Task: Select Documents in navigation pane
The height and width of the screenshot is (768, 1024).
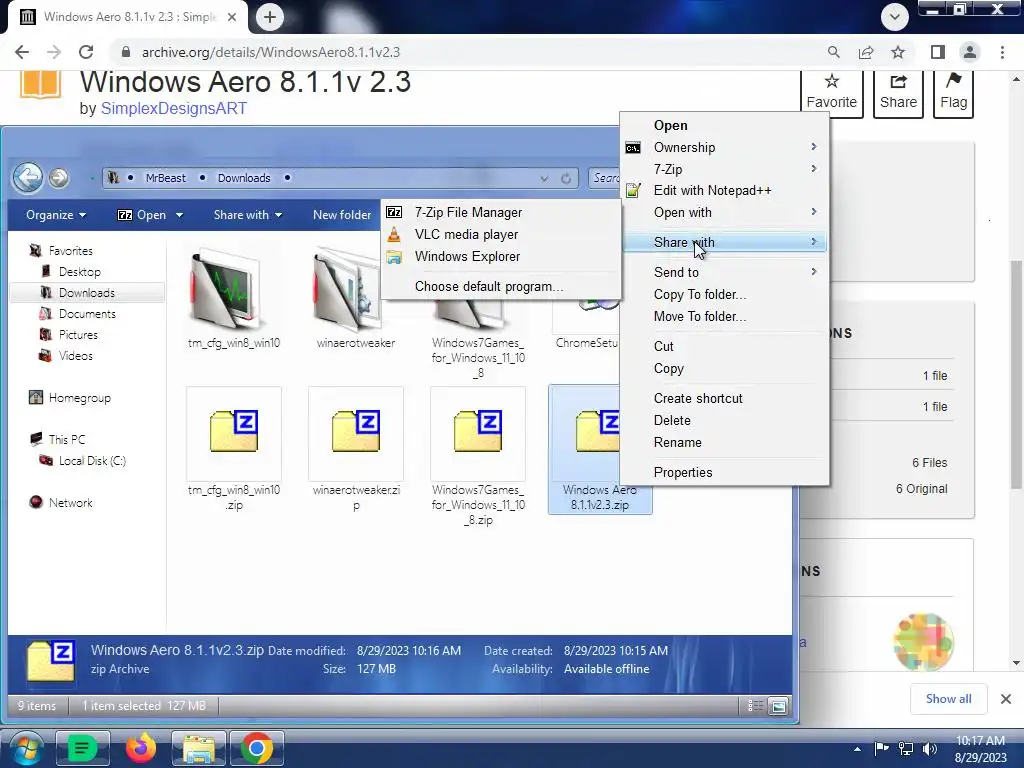Action: pyautogui.click(x=86, y=314)
